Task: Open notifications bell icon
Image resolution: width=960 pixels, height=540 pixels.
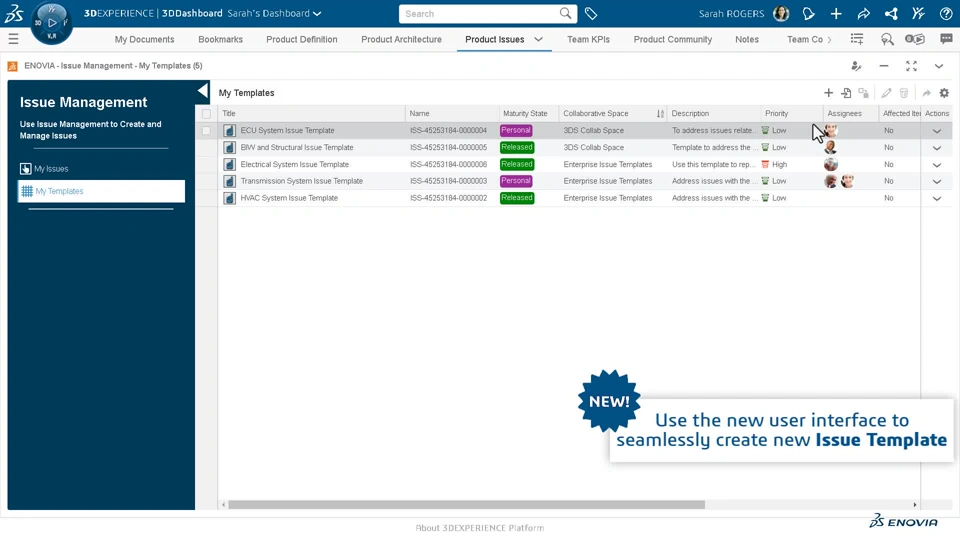Action: pyautogui.click(x=808, y=13)
